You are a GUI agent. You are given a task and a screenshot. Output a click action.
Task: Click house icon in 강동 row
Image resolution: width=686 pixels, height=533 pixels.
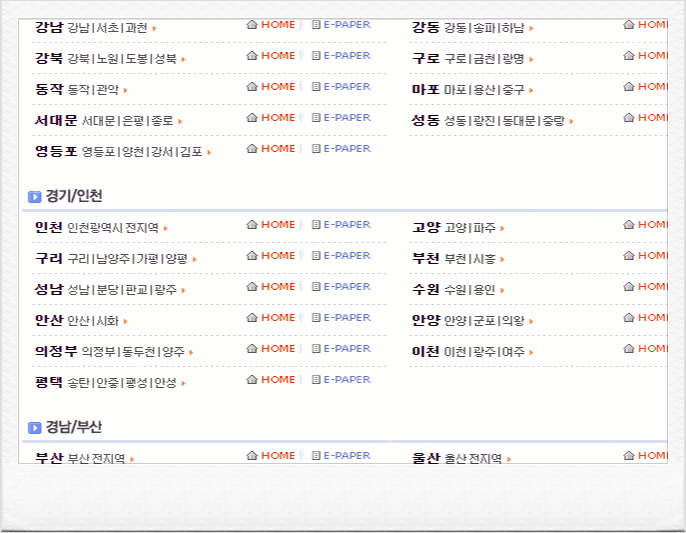(x=629, y=25)
